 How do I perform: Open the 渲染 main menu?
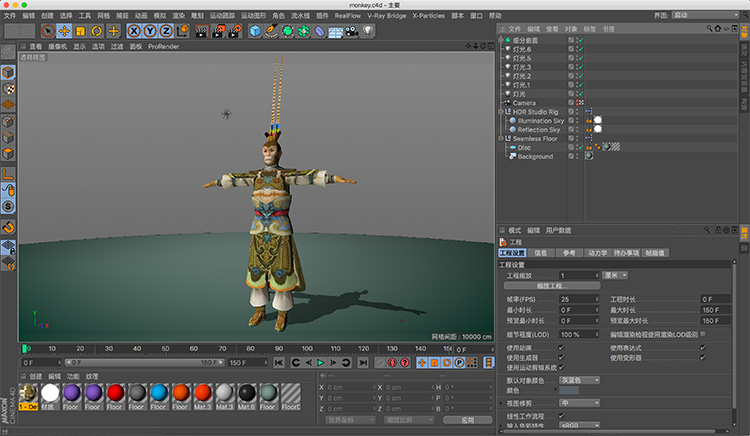(x=179, y=16)
